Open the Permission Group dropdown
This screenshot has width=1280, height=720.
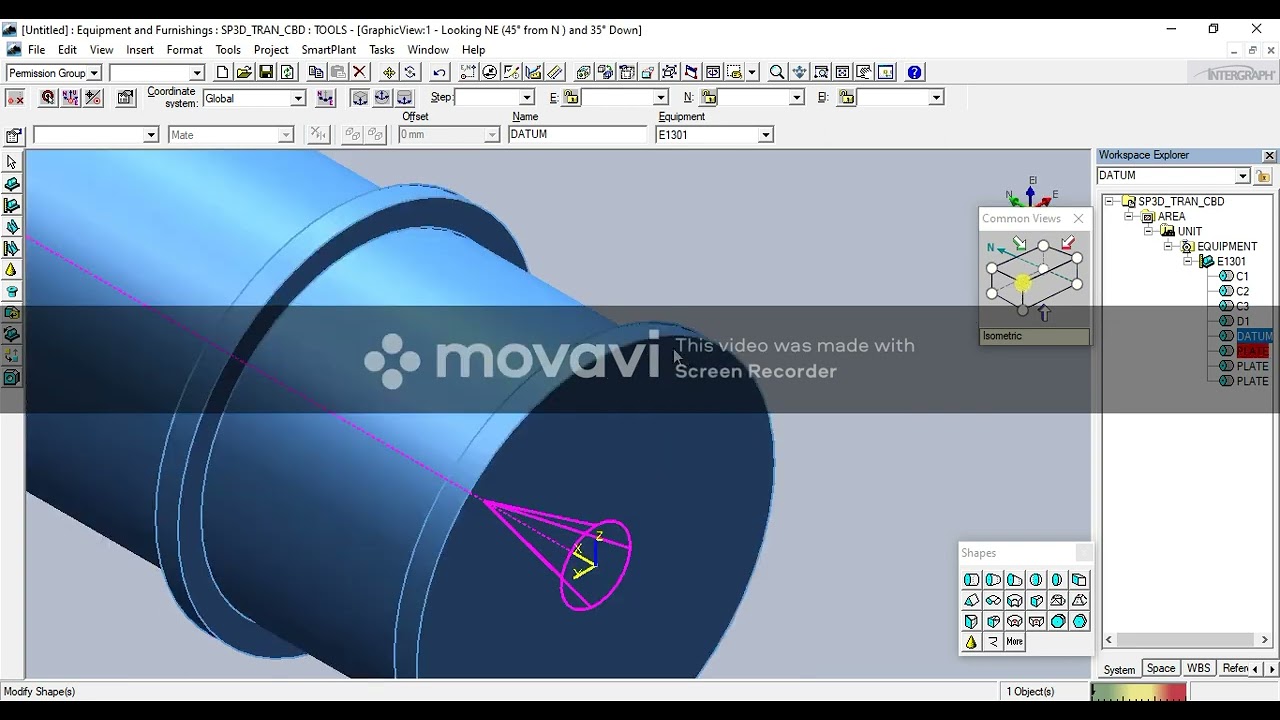pos(94,73)
